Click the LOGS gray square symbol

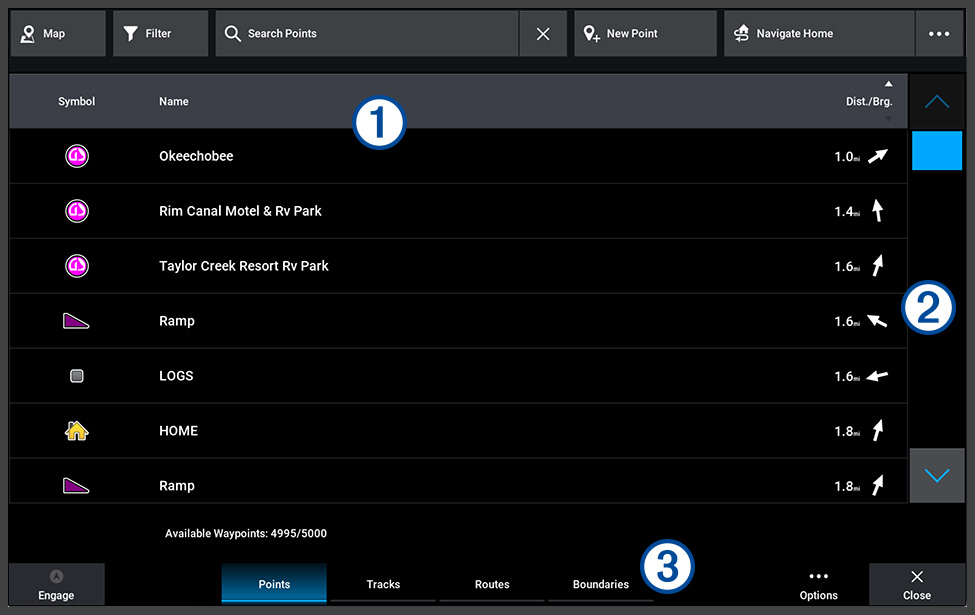(76, 376)
